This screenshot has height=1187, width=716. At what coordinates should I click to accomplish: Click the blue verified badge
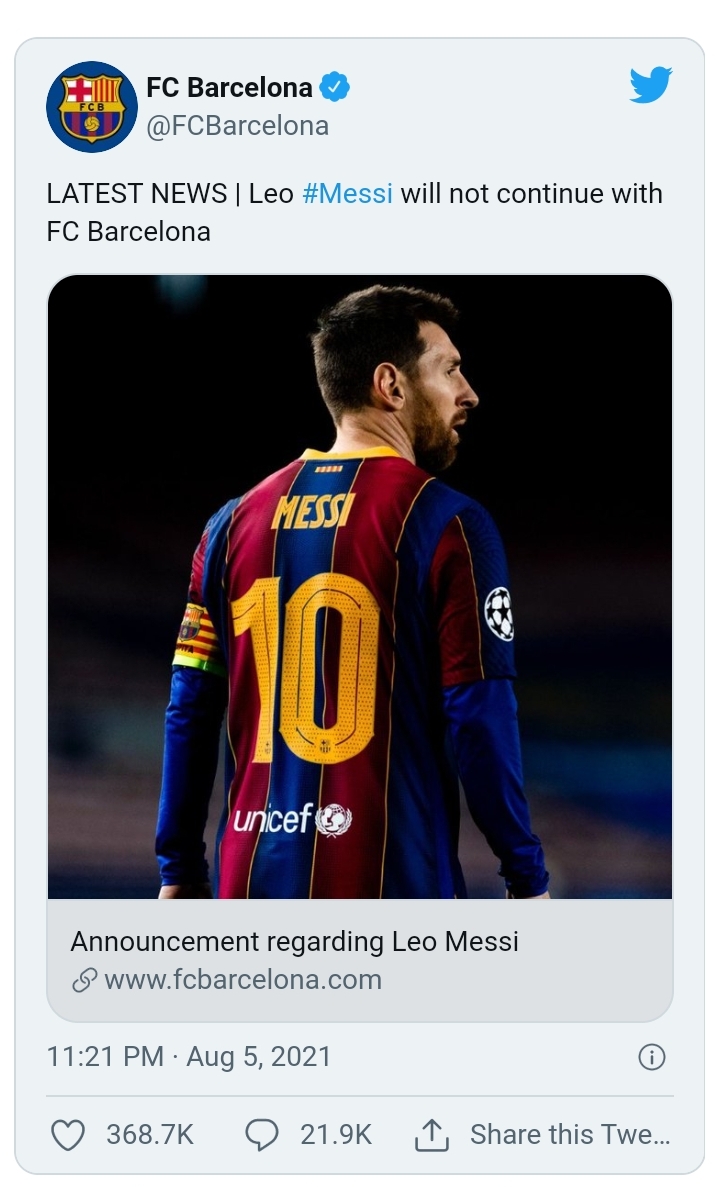pyautogui.click(x=335, y=88)
